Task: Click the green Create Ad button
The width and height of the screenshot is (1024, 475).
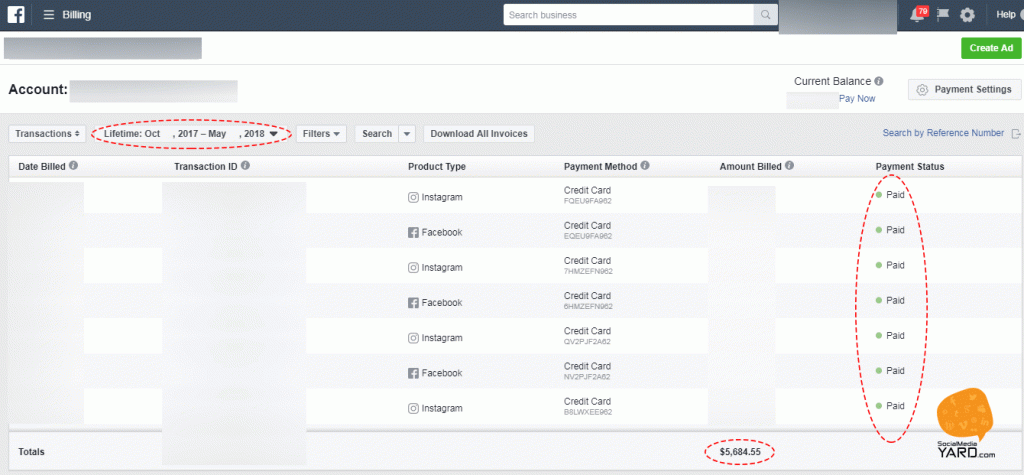Action: coord(991,48)
